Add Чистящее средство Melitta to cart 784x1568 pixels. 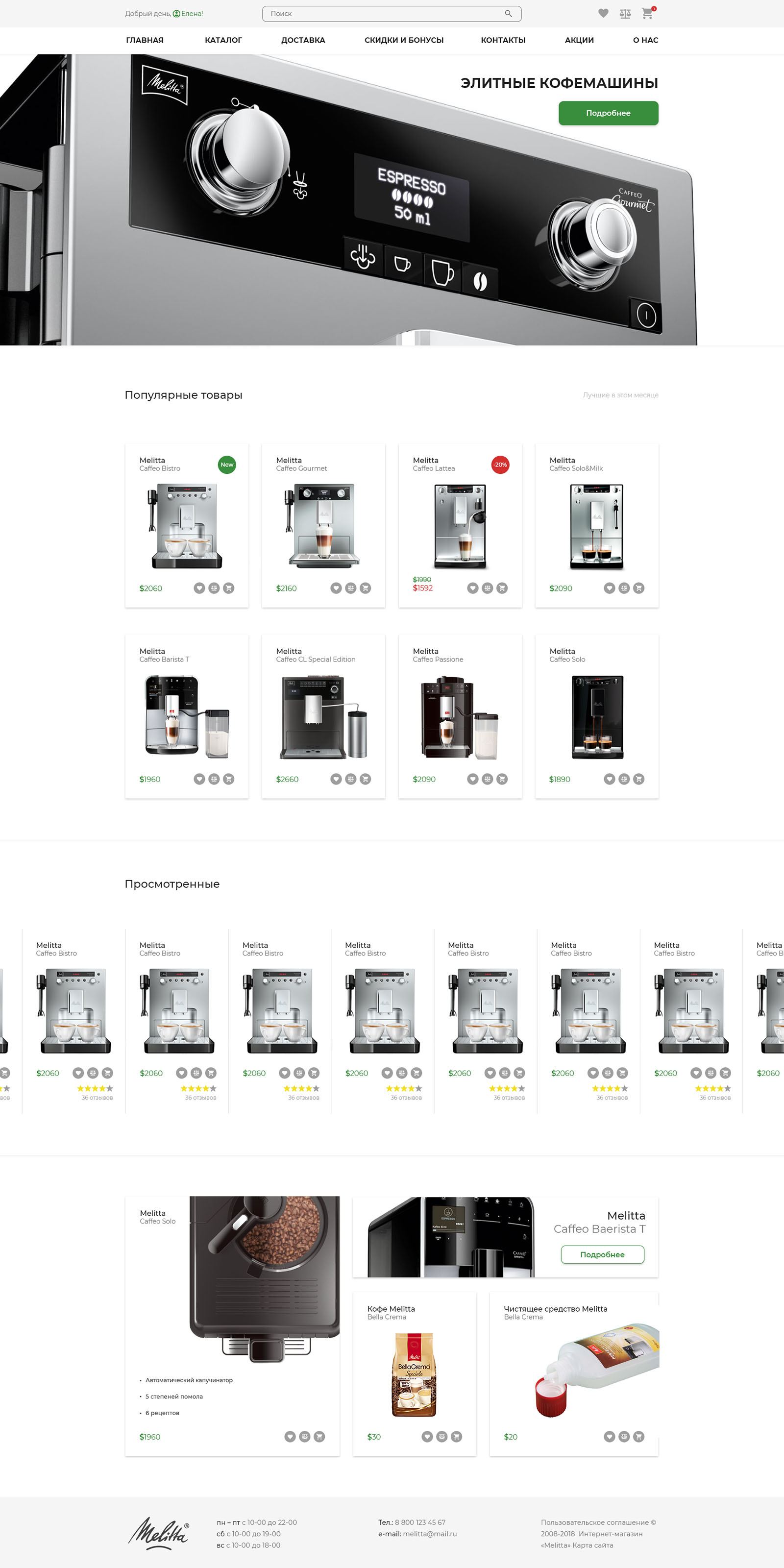[x=638, y=1437]
